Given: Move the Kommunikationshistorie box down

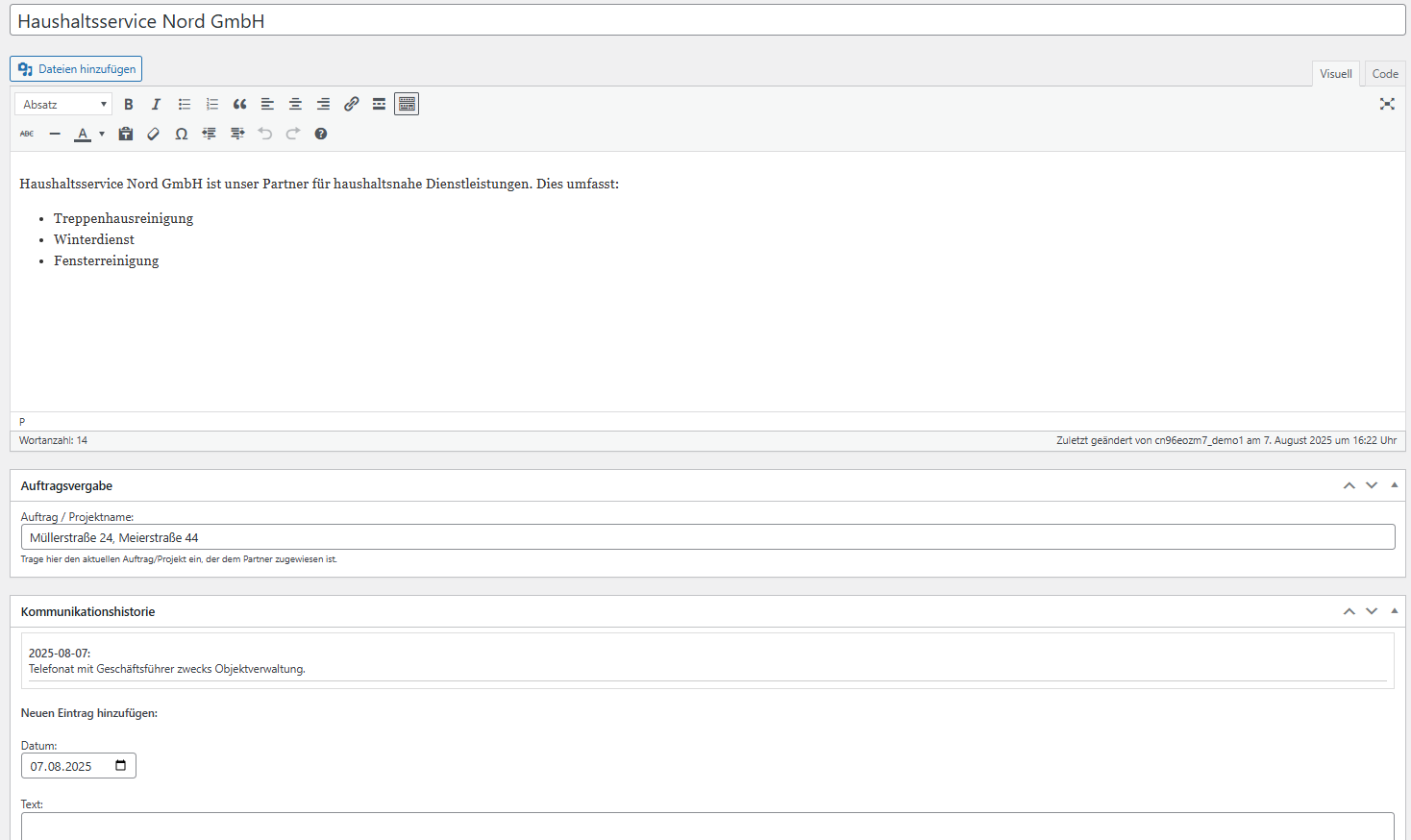Looking at the screenshot, I should pos(1372,611).
